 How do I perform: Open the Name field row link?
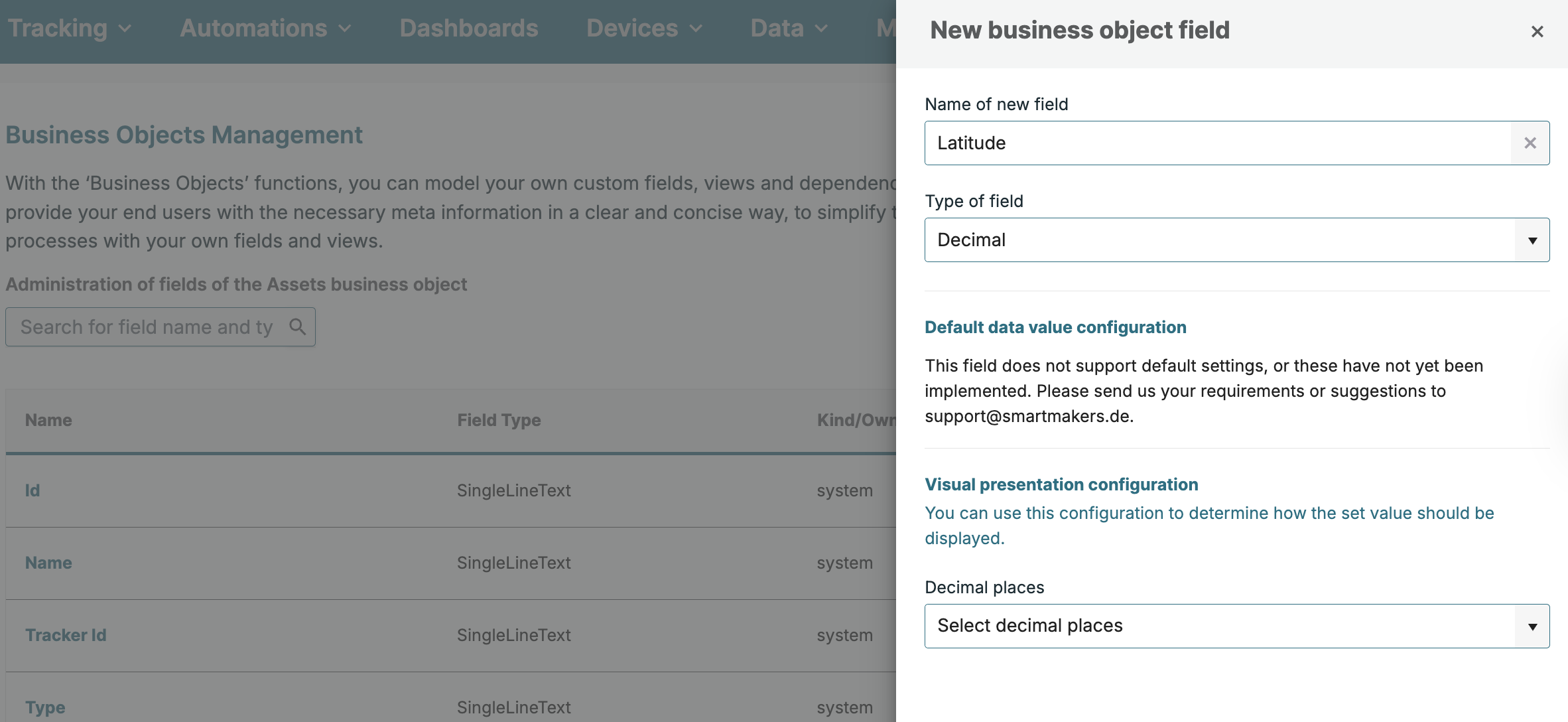tap(48, 563)
